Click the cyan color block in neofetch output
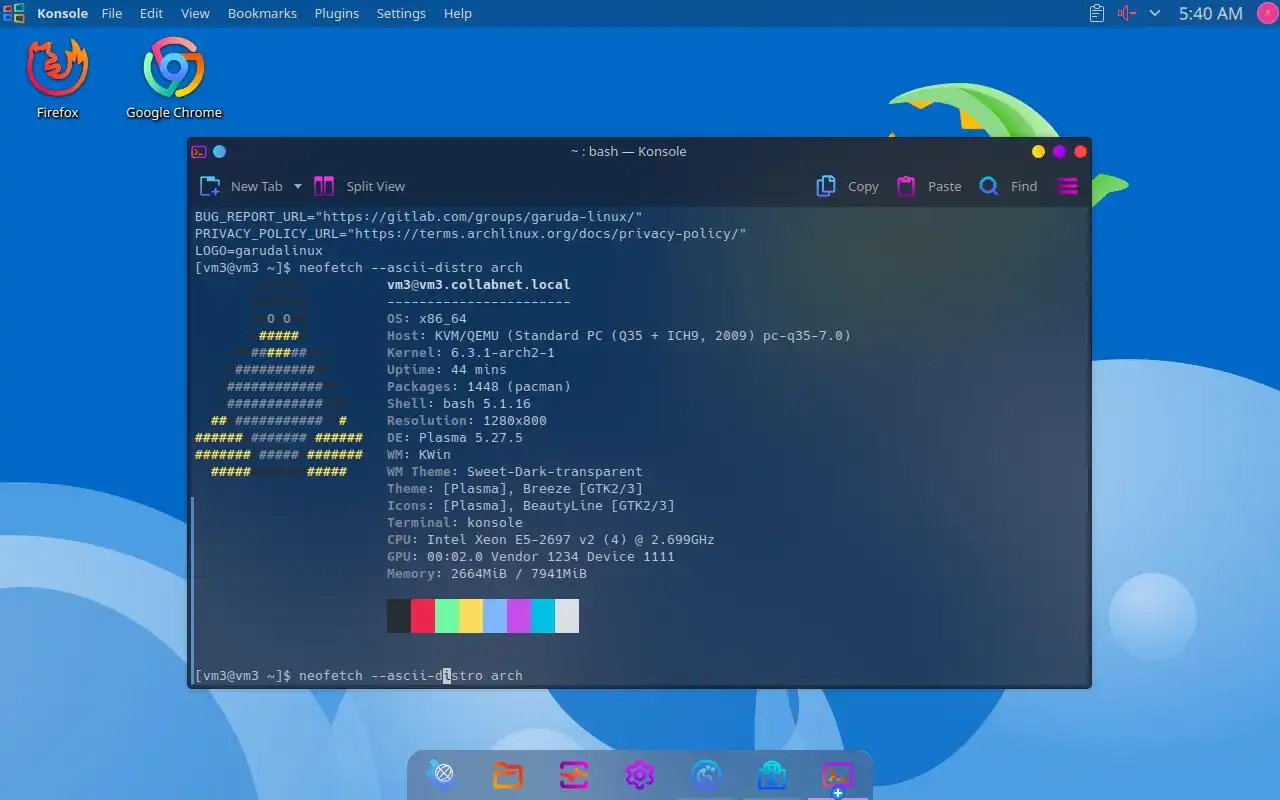Image resolution: width=1280 pixels, height=800 pixels. (x=543, y=616)
